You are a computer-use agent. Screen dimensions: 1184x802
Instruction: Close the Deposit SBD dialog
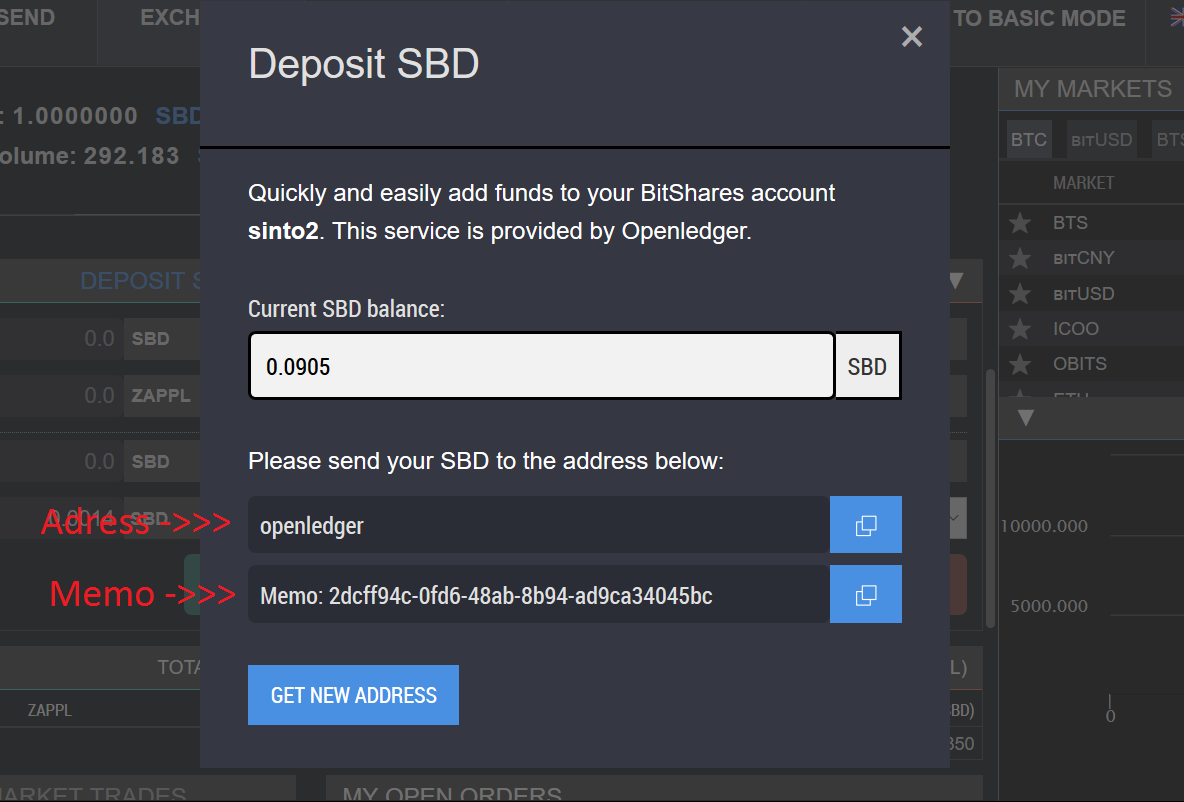911,37
